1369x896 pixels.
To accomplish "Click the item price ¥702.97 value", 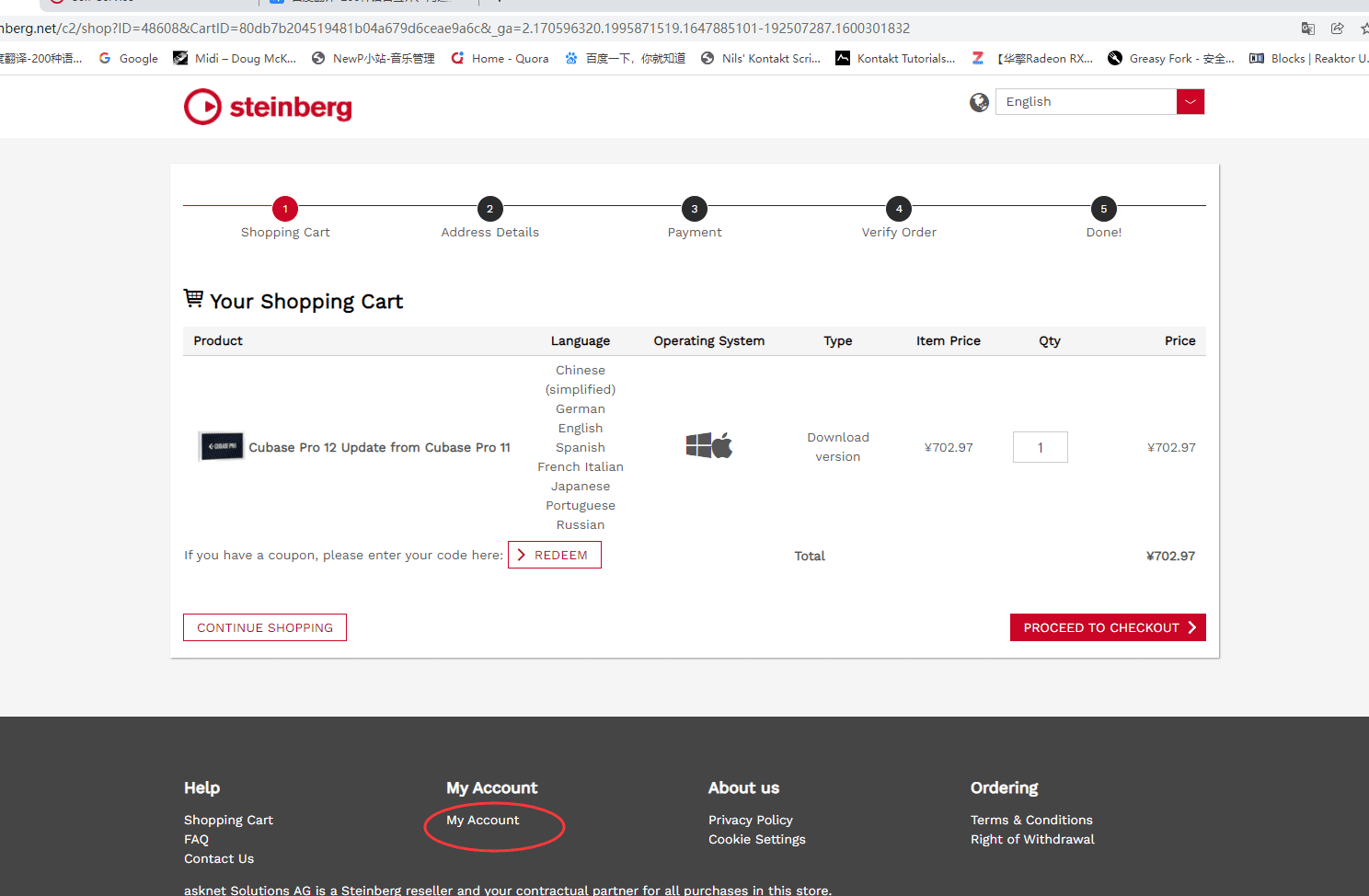I will (949, 447).
